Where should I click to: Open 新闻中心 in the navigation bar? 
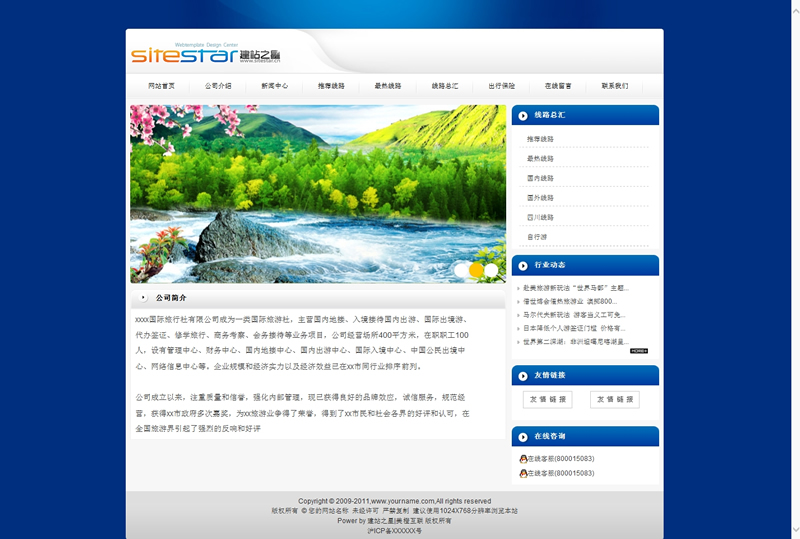point(275,86)
